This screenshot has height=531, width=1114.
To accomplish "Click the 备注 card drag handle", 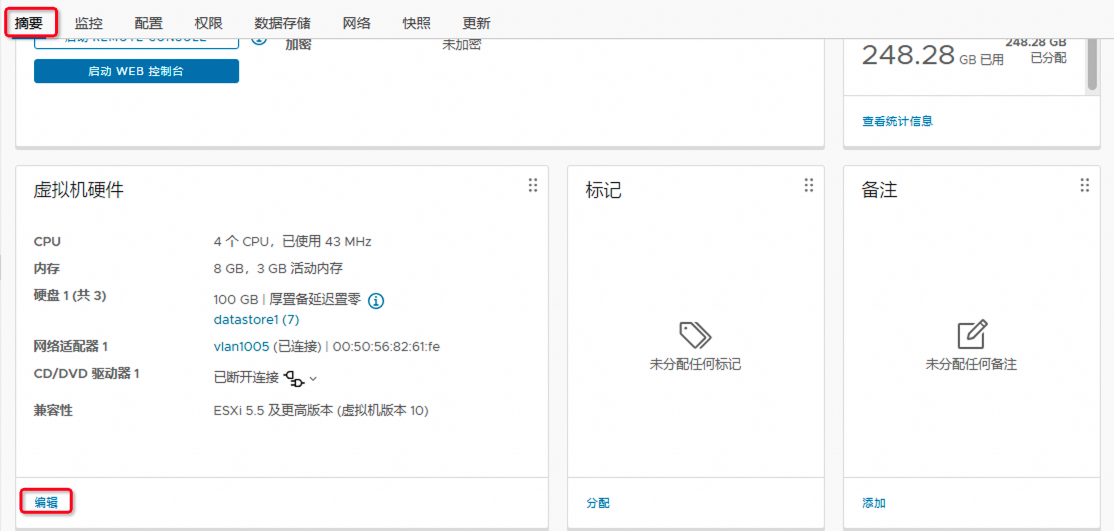I will pos(1085,186).
